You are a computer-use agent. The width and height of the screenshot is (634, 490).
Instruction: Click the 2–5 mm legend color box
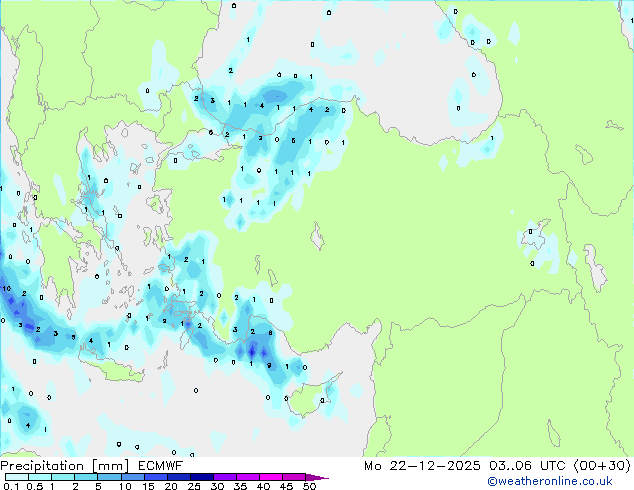tap(86, 477)
